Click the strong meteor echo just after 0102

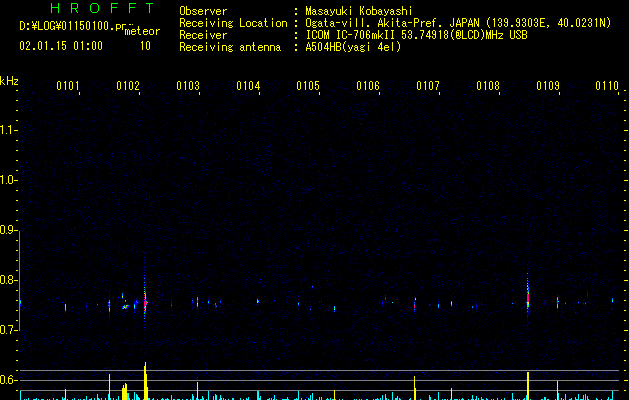click(x=145, y=301)
